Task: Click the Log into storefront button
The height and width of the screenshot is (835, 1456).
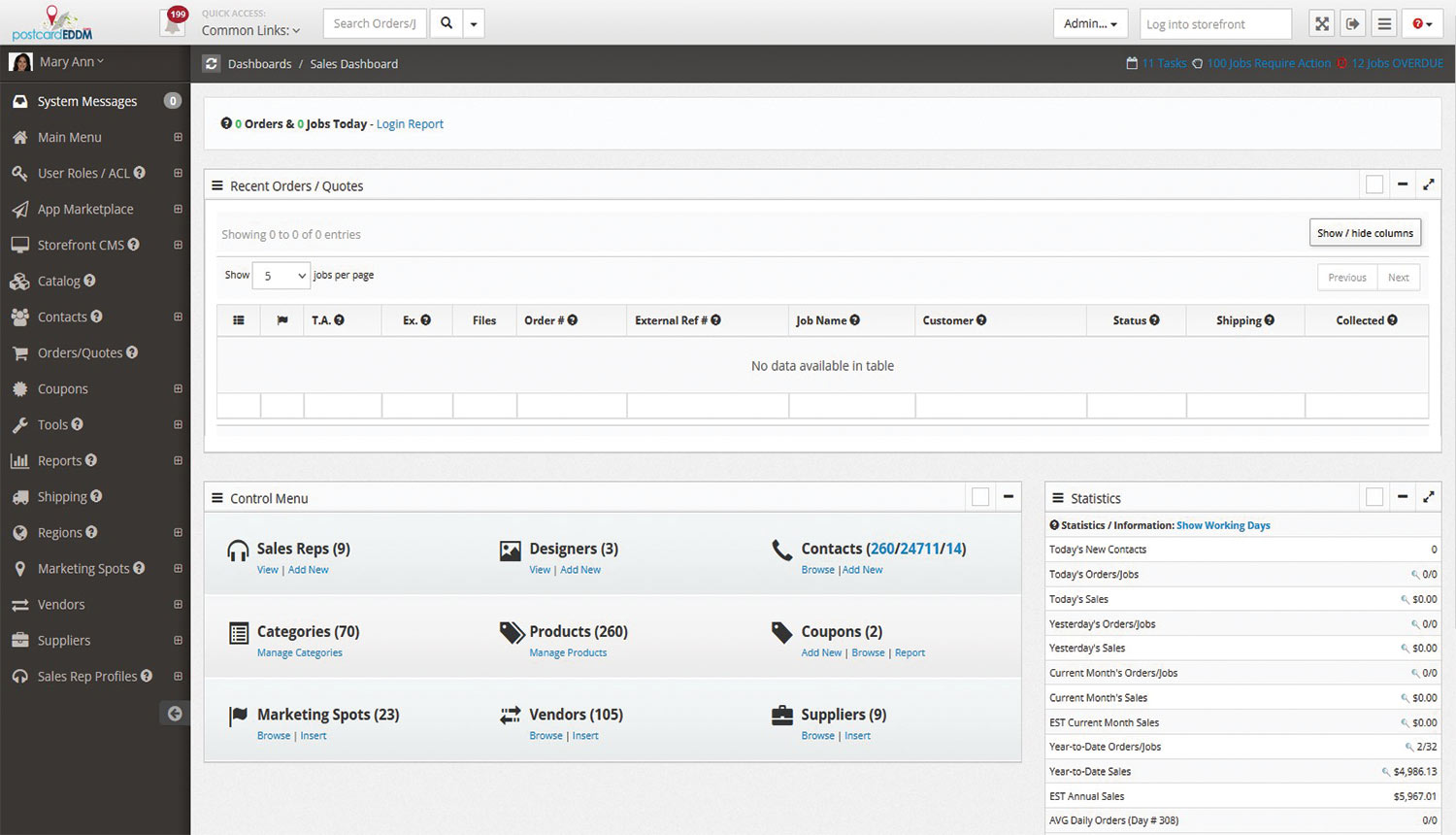Action: pyautogui.click(x=1214, y=22)
